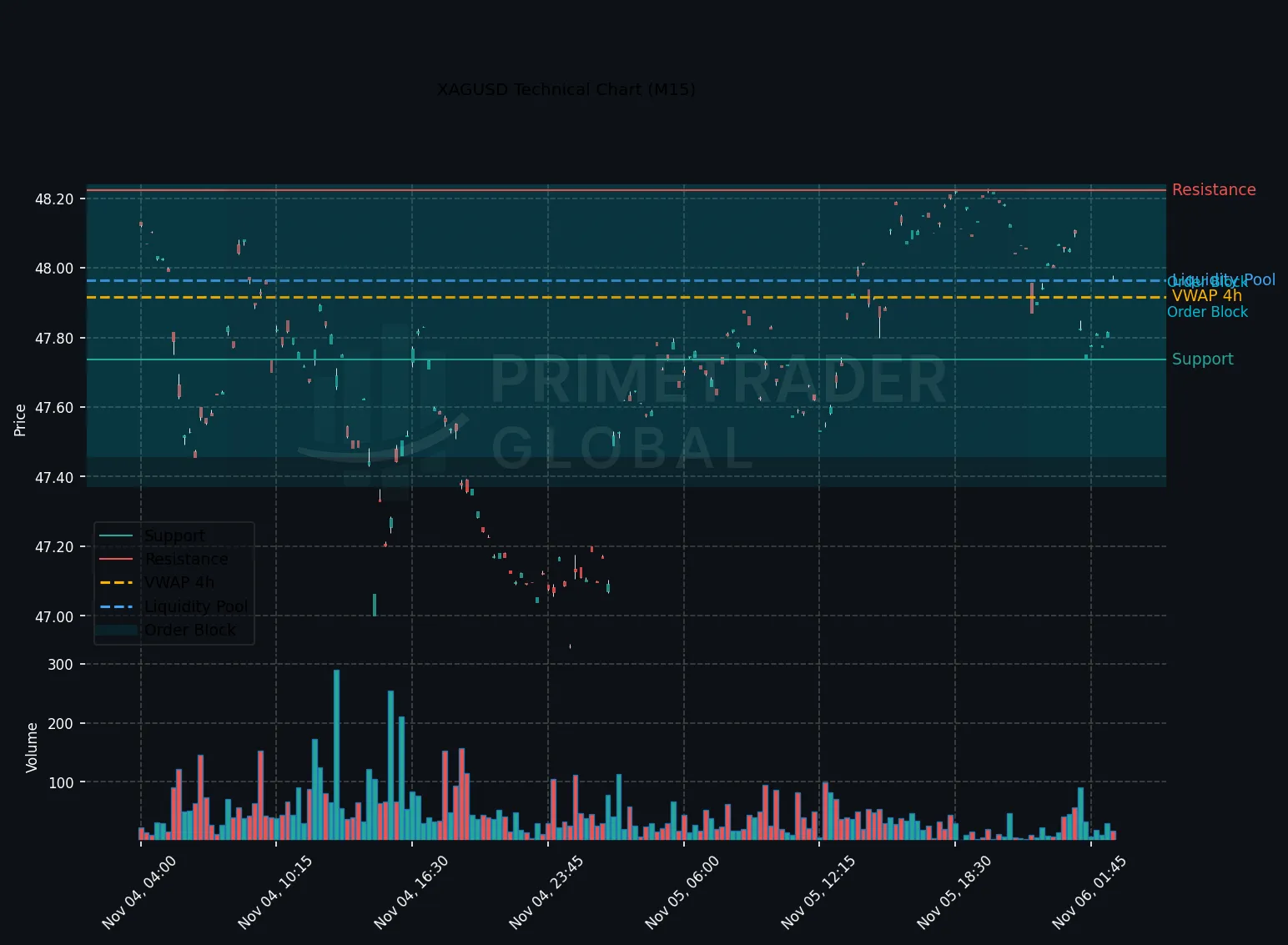Select the Support annotation at the right edge
Viewport: 1288px width, 945px height.
click(1202, 359)
